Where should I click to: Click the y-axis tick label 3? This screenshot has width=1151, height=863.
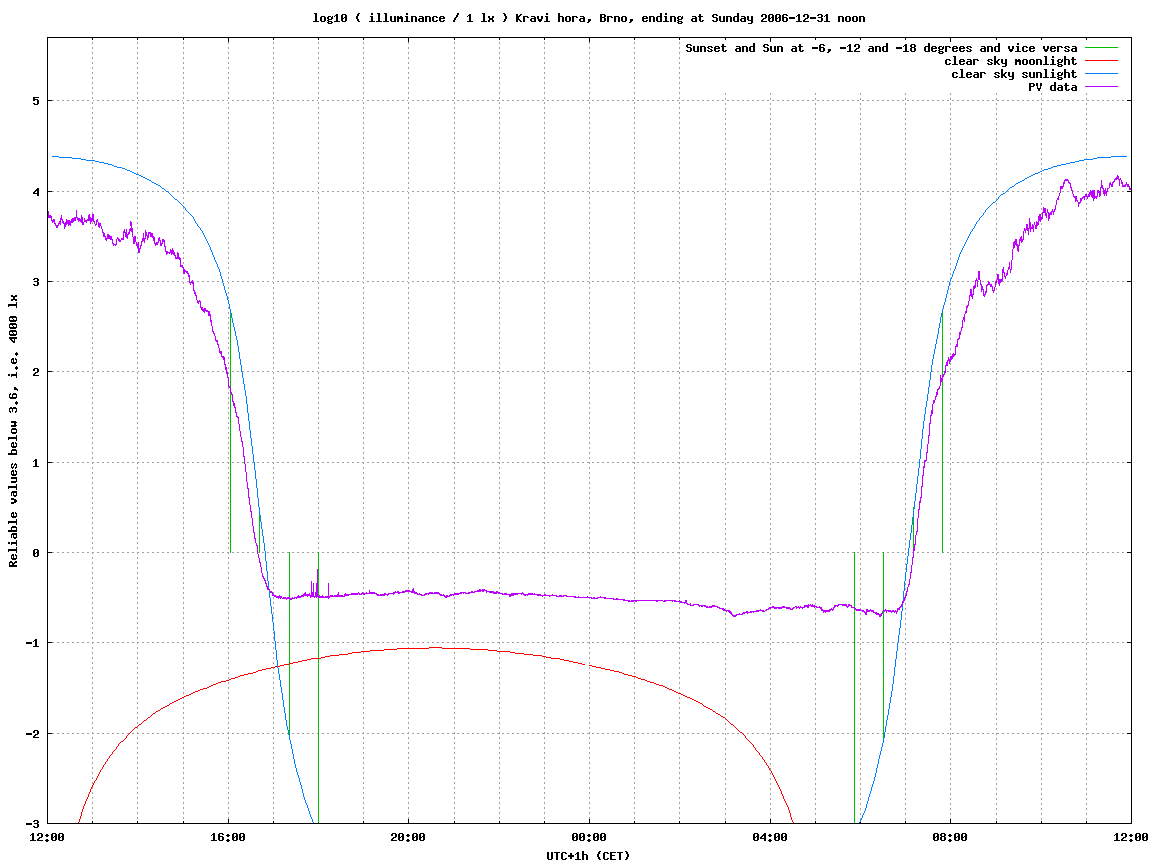coord(35,282)
